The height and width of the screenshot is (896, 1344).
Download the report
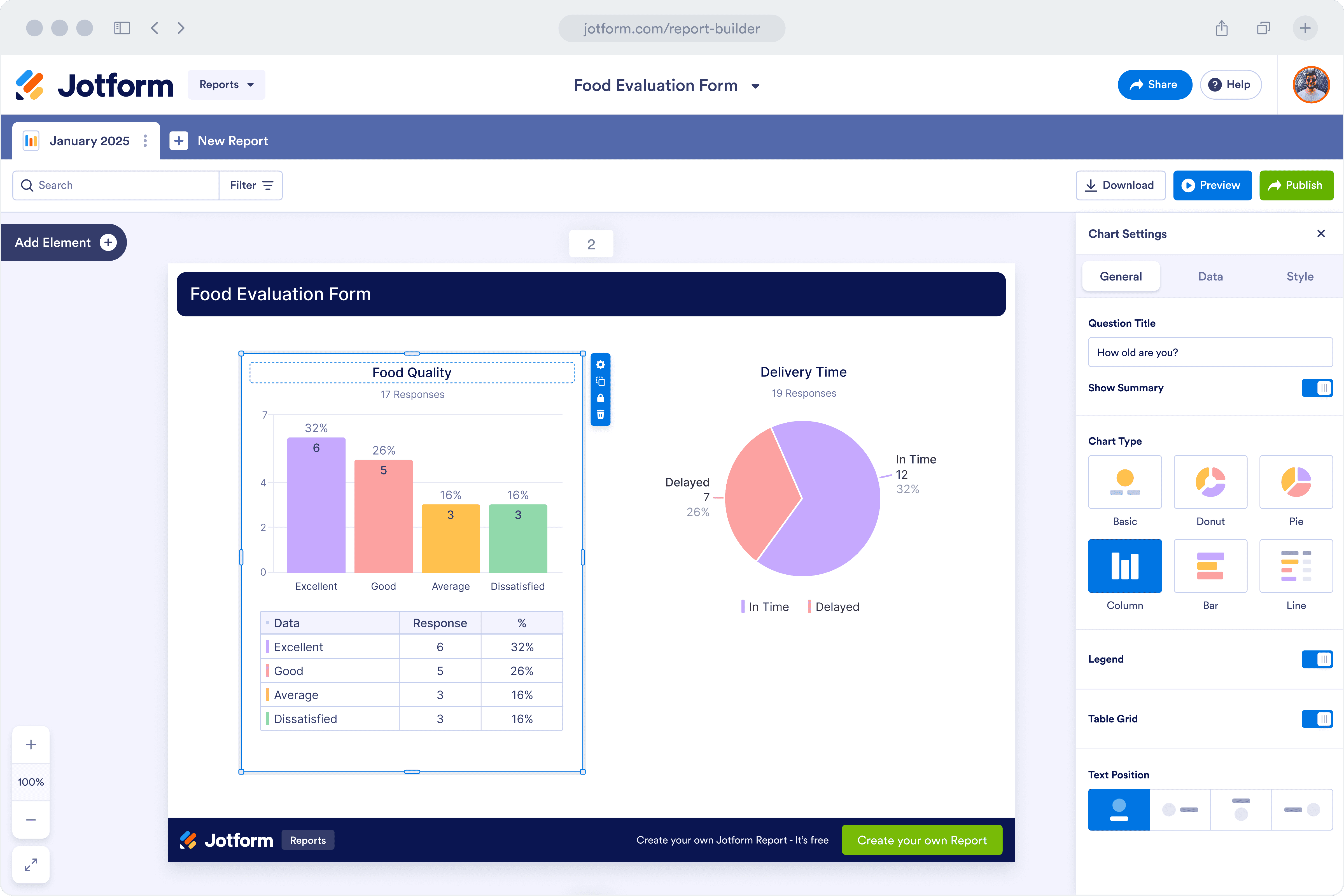[x=1120, y=185]
